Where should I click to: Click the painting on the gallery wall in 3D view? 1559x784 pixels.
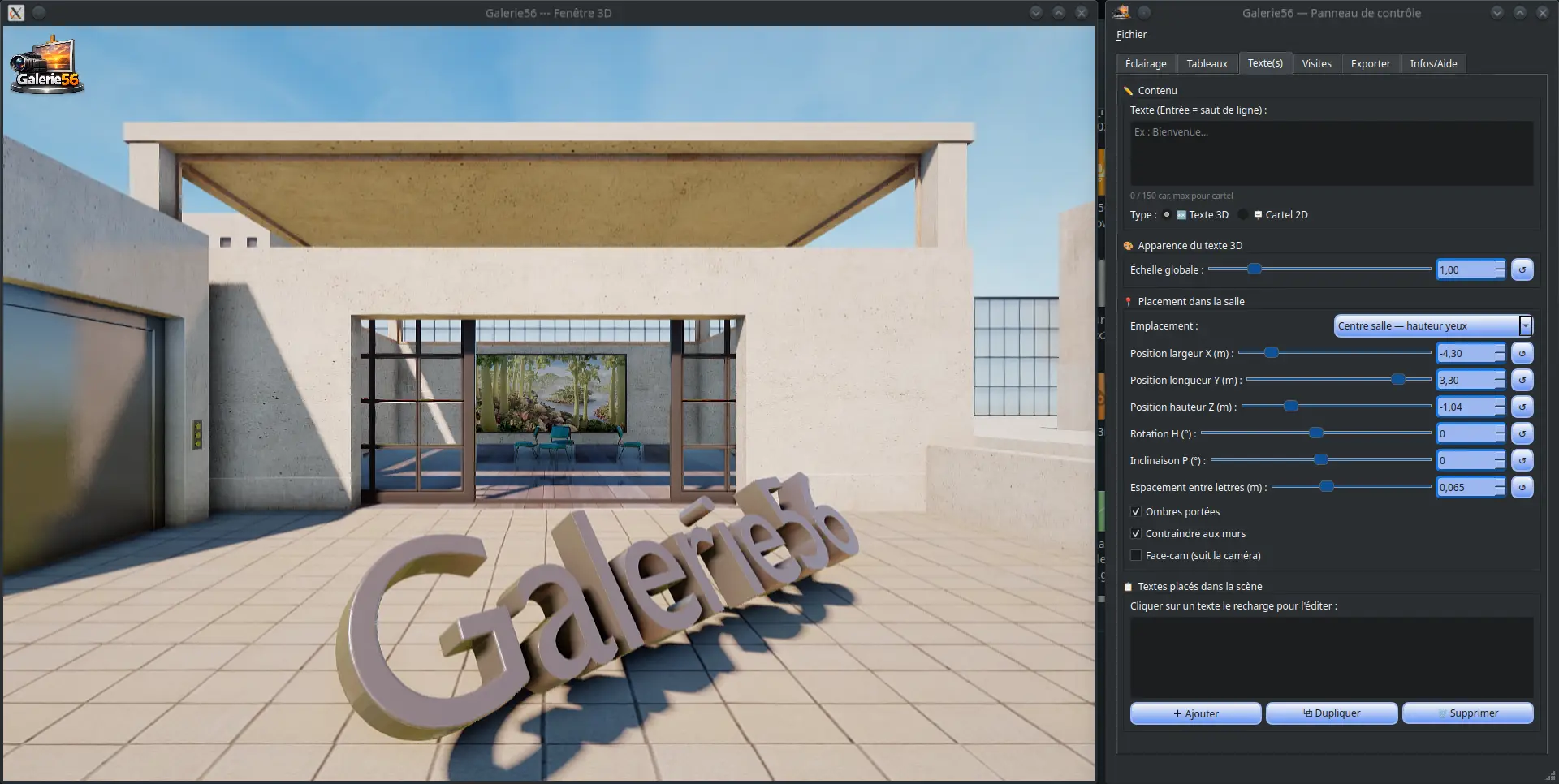551,393
